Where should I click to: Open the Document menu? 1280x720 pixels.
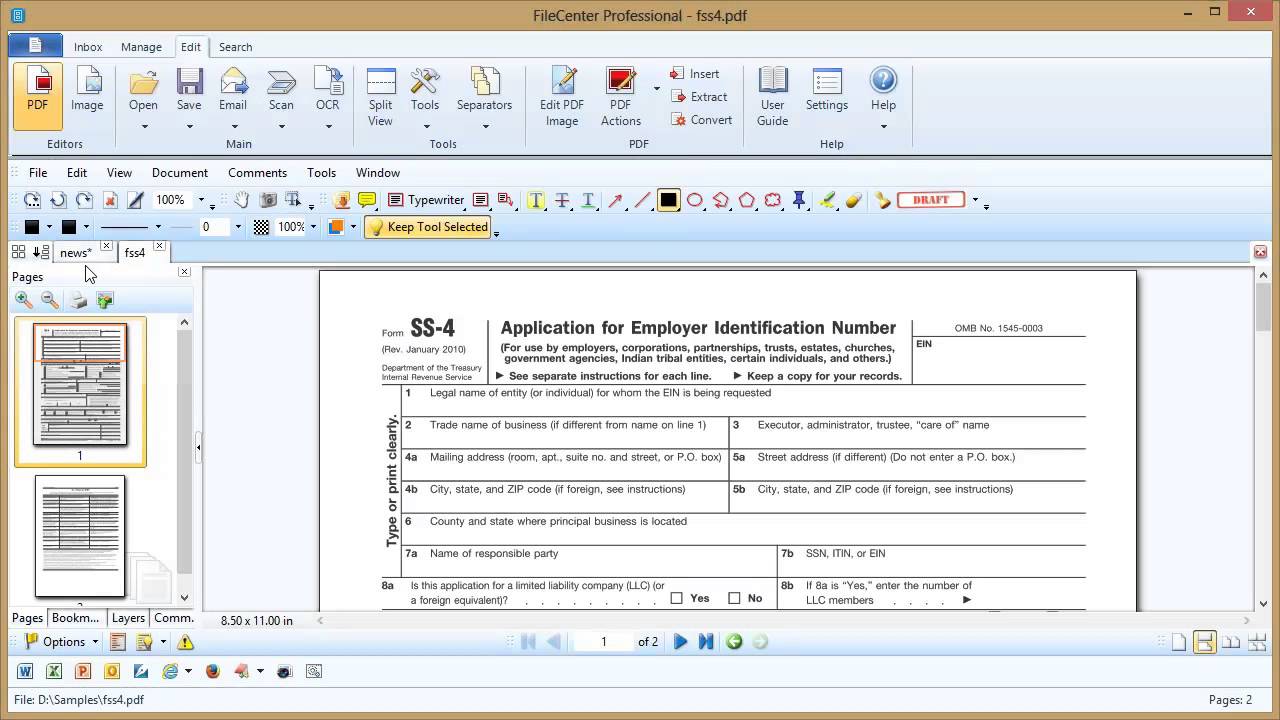[180, 173]
